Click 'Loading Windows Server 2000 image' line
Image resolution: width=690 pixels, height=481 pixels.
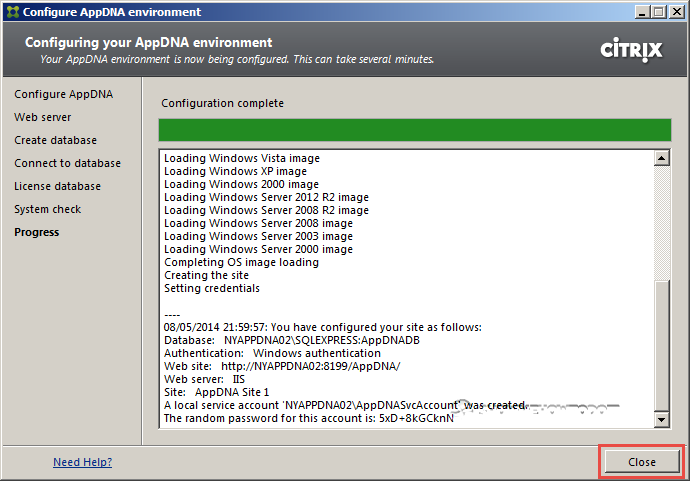[258, 249]
